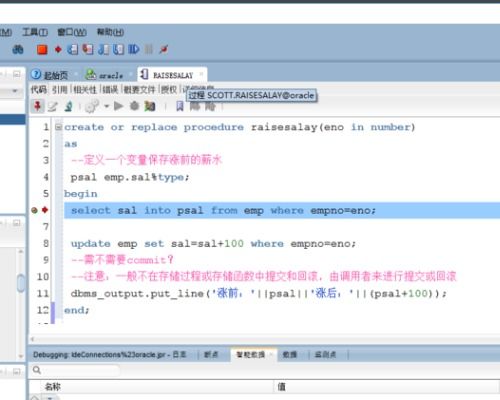
Task: Open the left panel dropdown arrow
Action: 15,91
